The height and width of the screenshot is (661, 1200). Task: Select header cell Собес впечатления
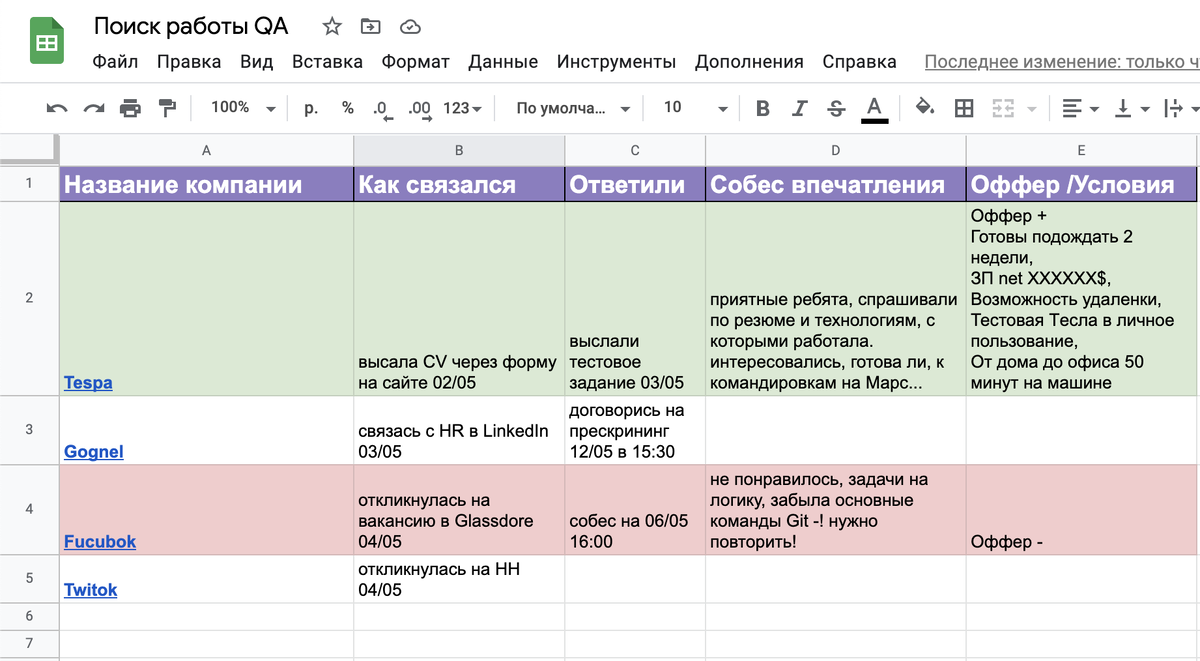point(836,184)
